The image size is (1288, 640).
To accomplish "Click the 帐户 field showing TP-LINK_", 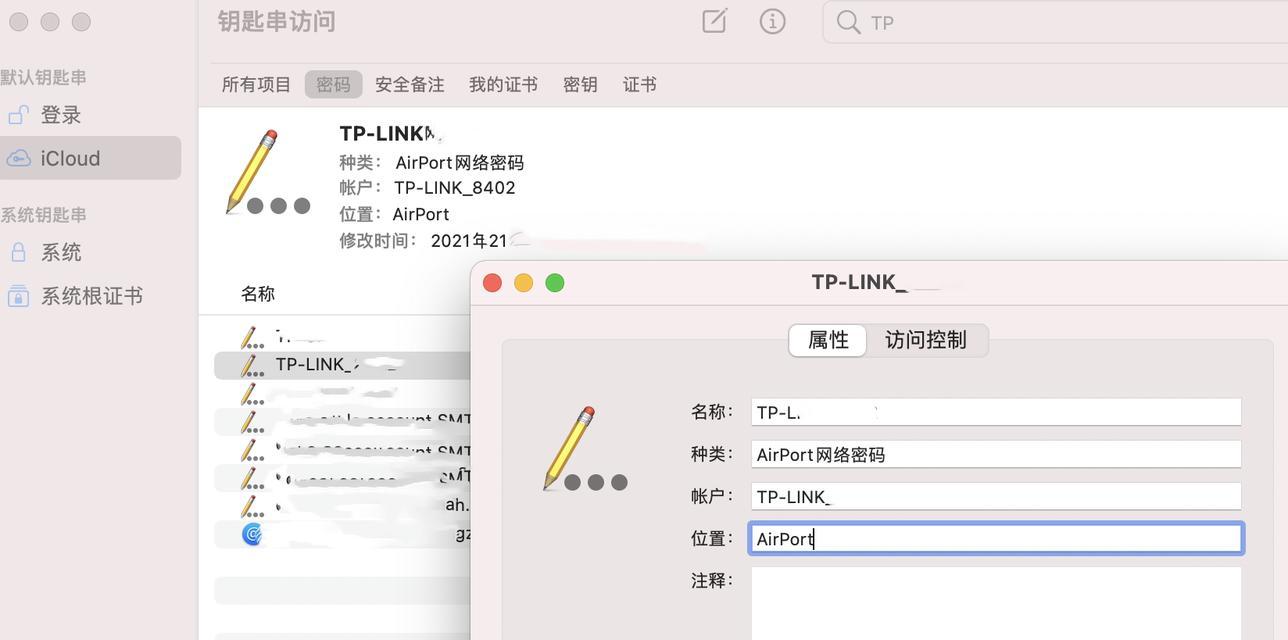I will pyautogui.click(x=996, y=496).
